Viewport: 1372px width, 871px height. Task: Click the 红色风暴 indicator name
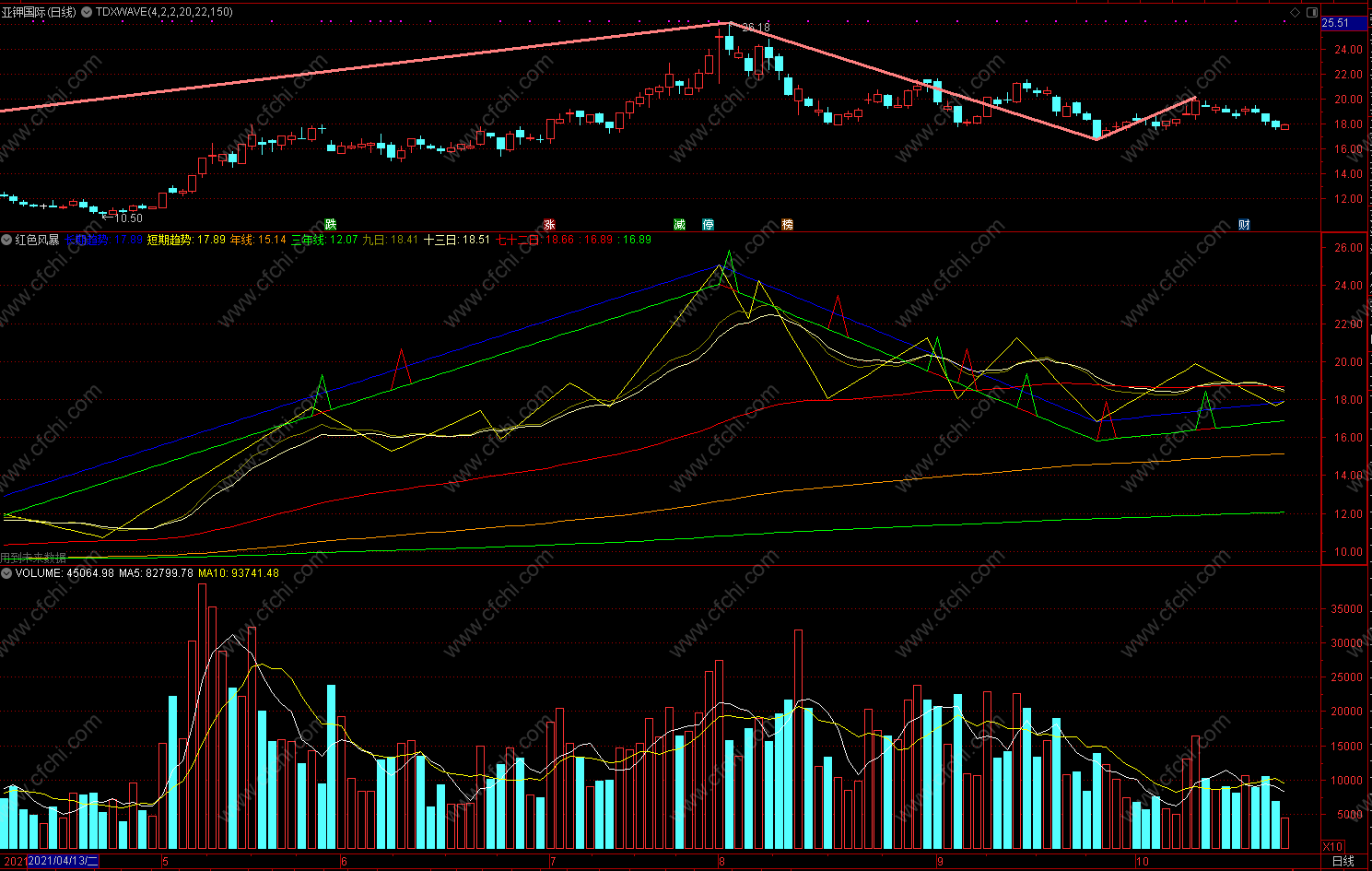point(37,240)
